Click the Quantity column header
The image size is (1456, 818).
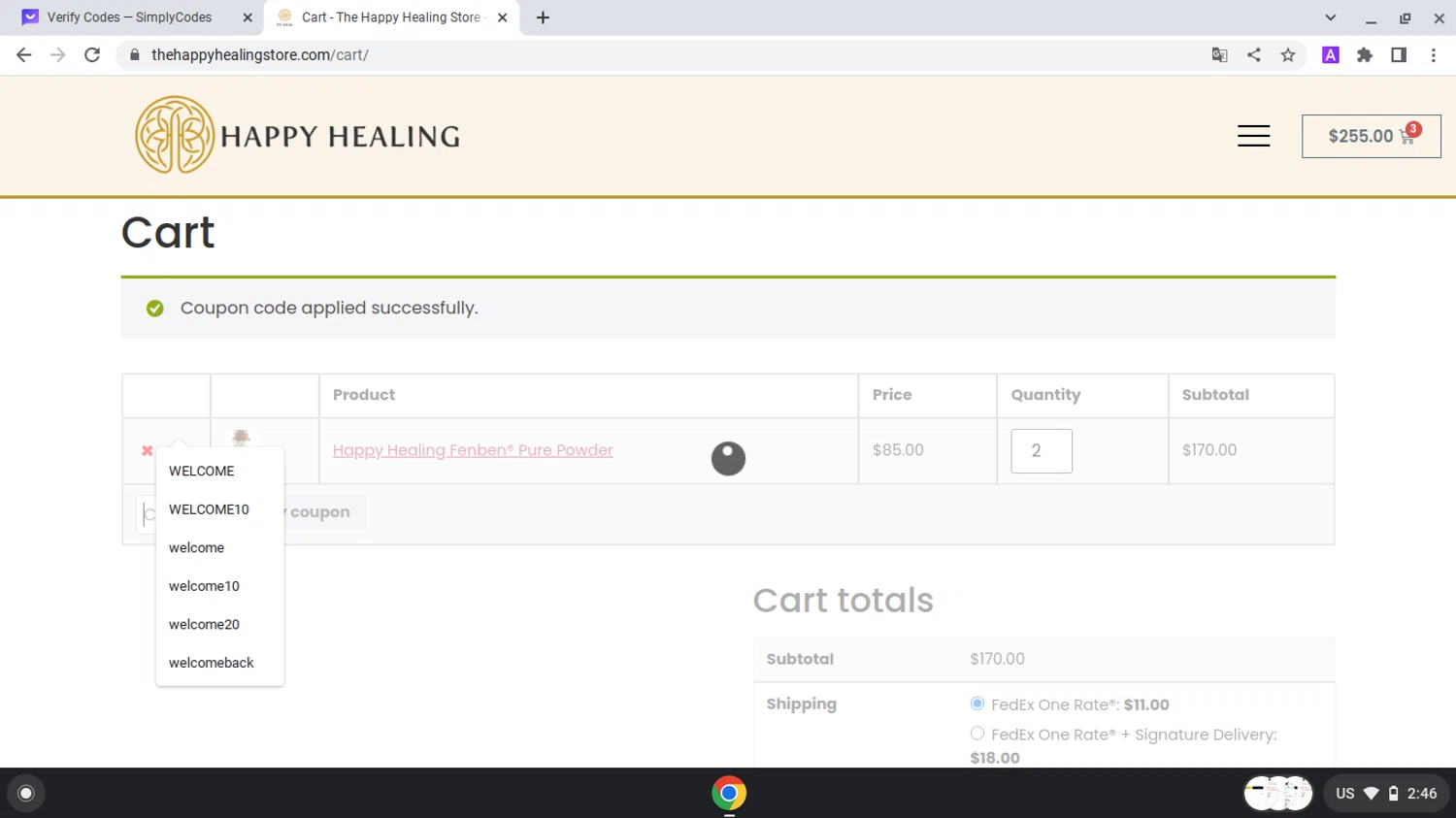(1045, 395)
